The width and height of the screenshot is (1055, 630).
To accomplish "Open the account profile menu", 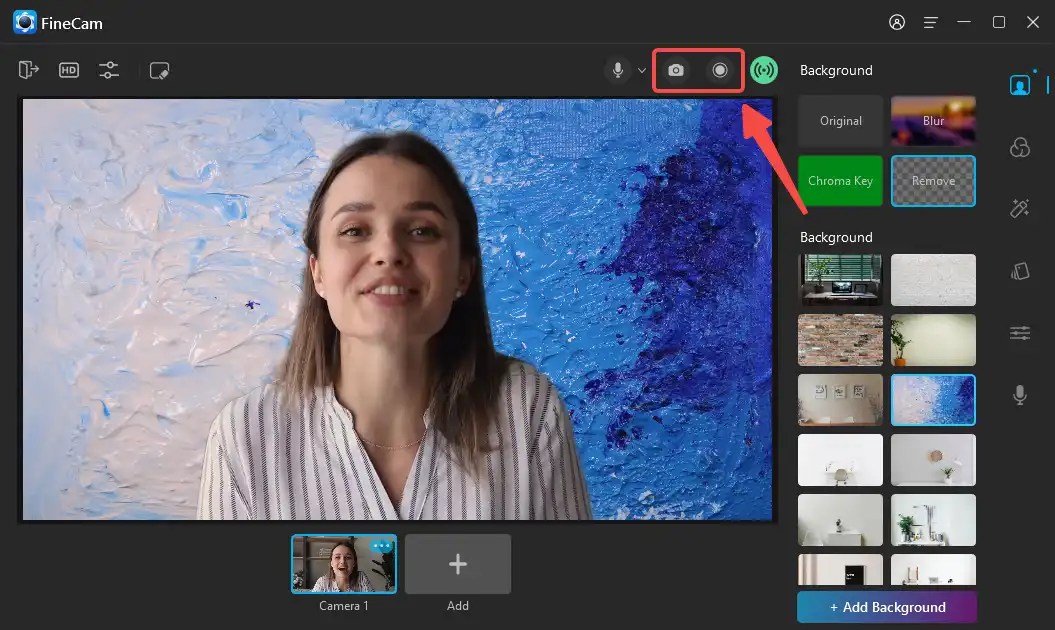I will [x=896, y=21].
